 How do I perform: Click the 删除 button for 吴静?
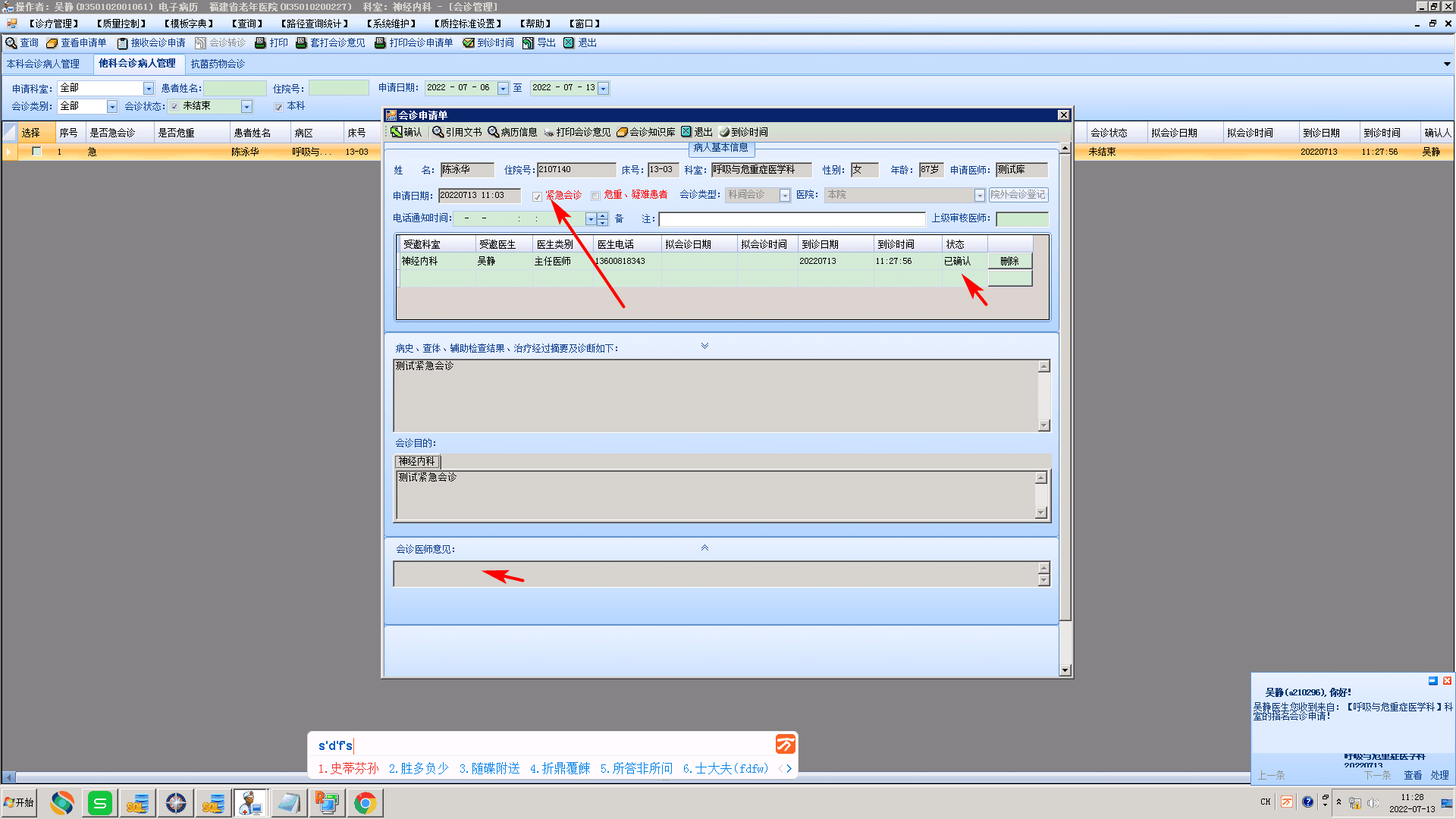1009,261
